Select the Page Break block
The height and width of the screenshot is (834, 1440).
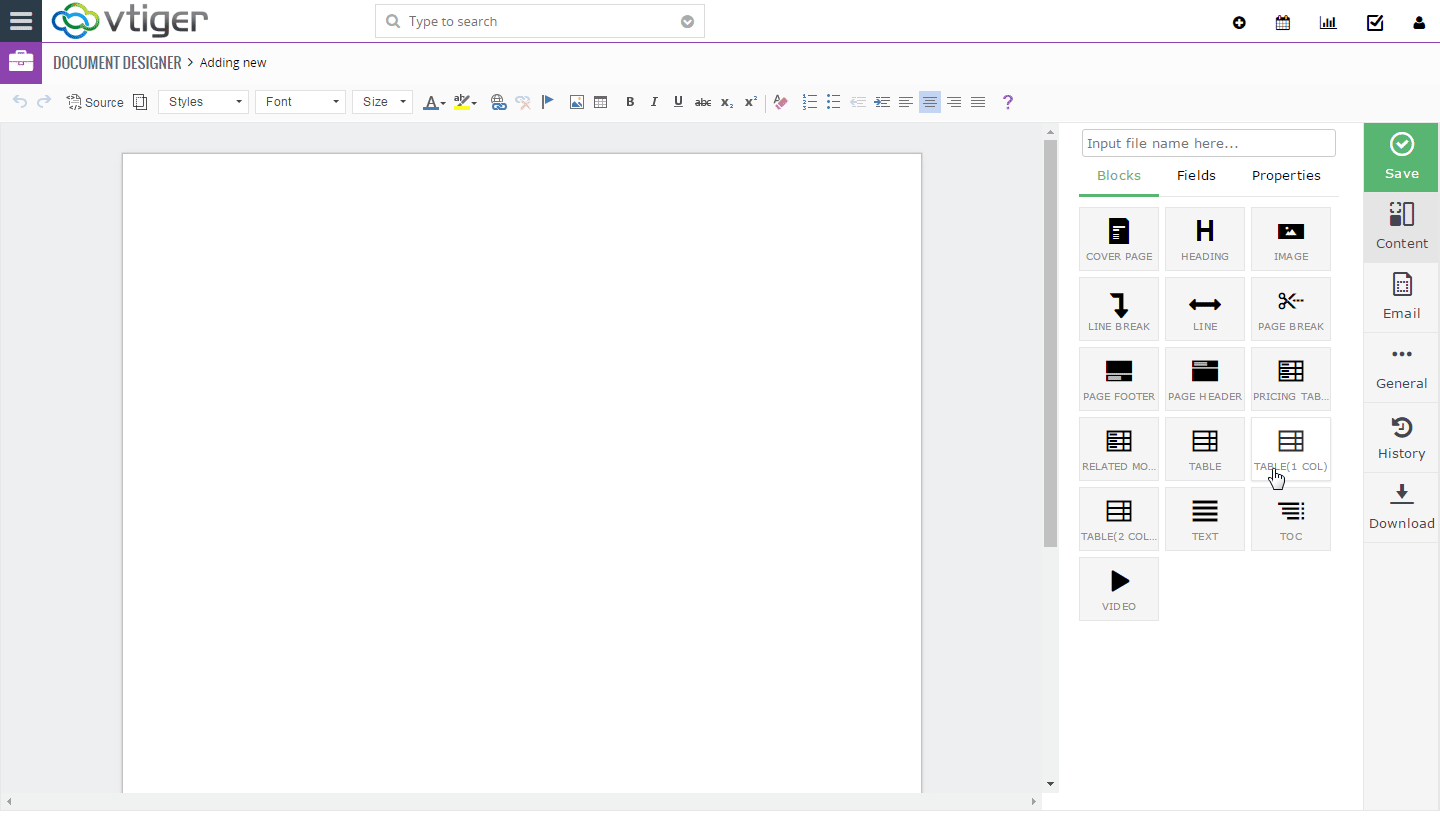(x=1291, y=309)
